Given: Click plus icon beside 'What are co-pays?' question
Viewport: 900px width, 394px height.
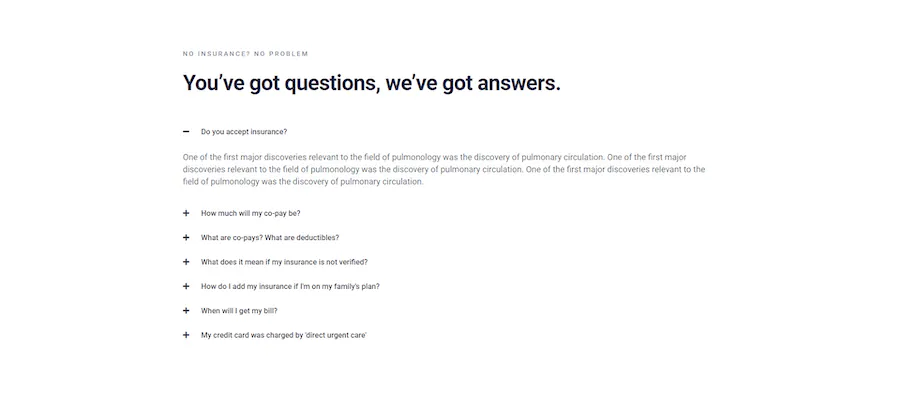Looking at the screenshot, I should click(186, 237).
